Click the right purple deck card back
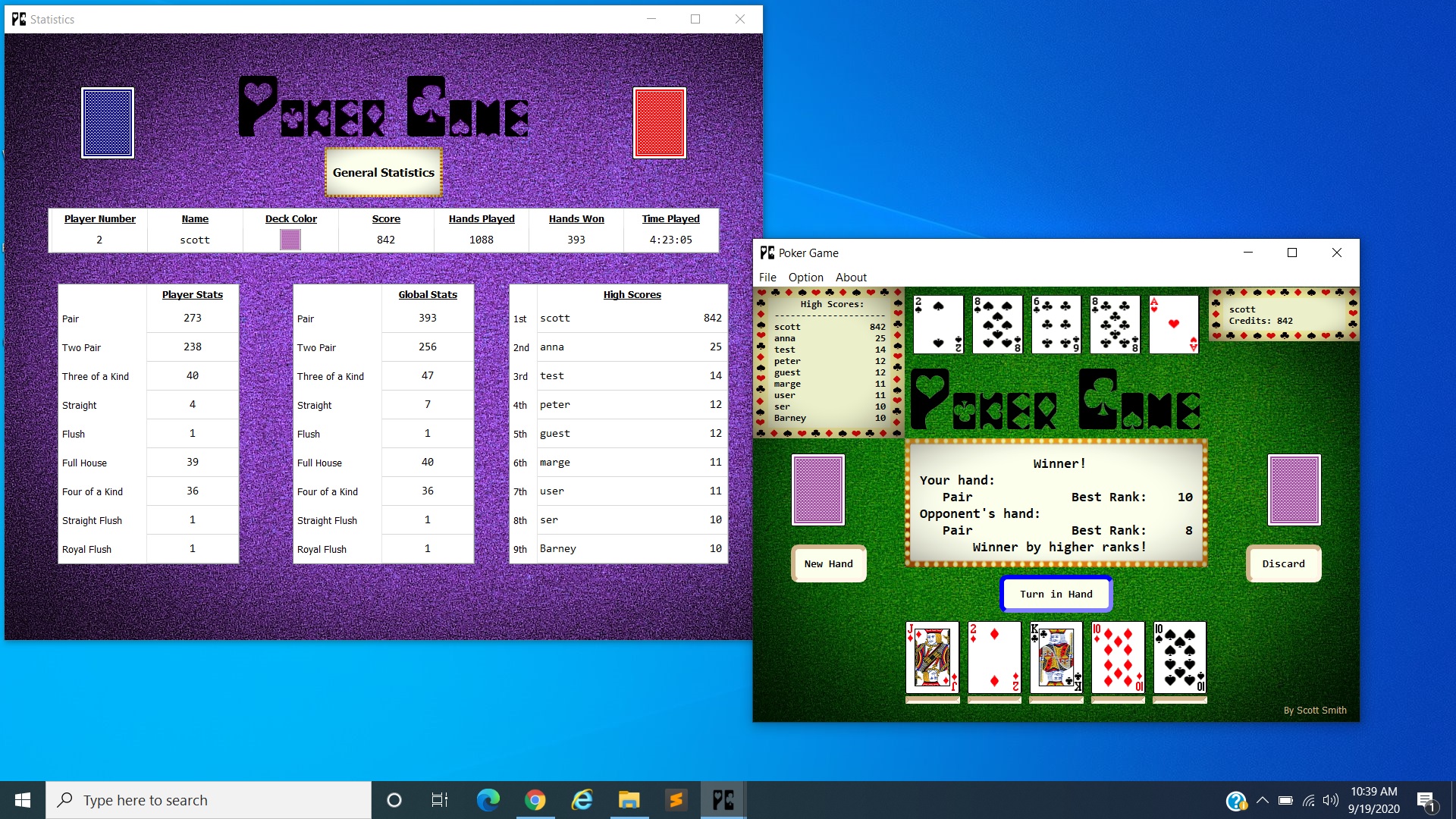This screenshot has width=1456, height=819. pos(1293,489)
